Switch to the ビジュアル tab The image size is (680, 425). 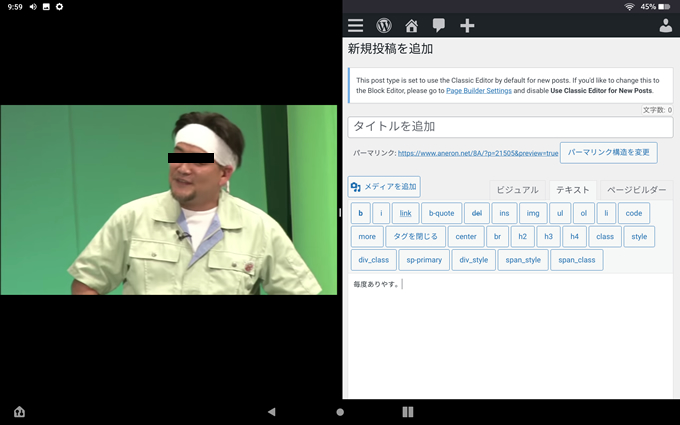click(517, 190)
